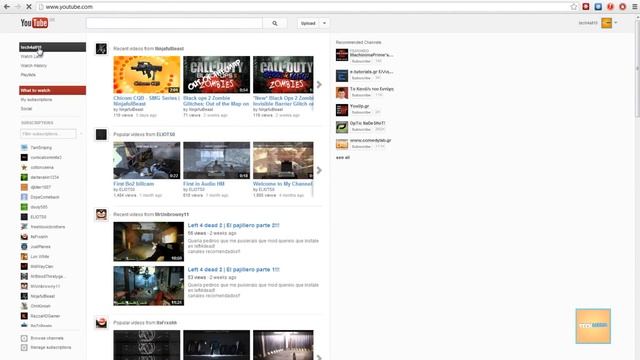Open My subscriptions in the sidebar
640x360 pixels.
[x=36, y=100]
